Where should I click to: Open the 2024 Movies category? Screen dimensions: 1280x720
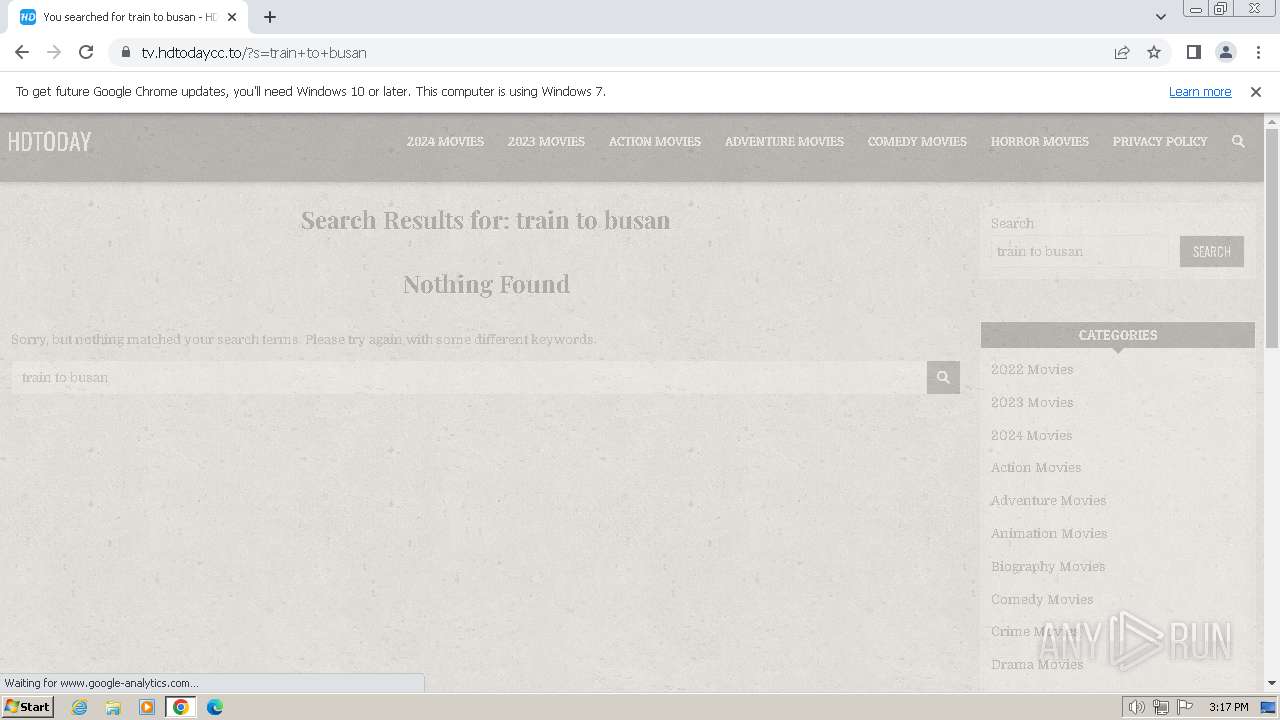[x=1031, y=435]
